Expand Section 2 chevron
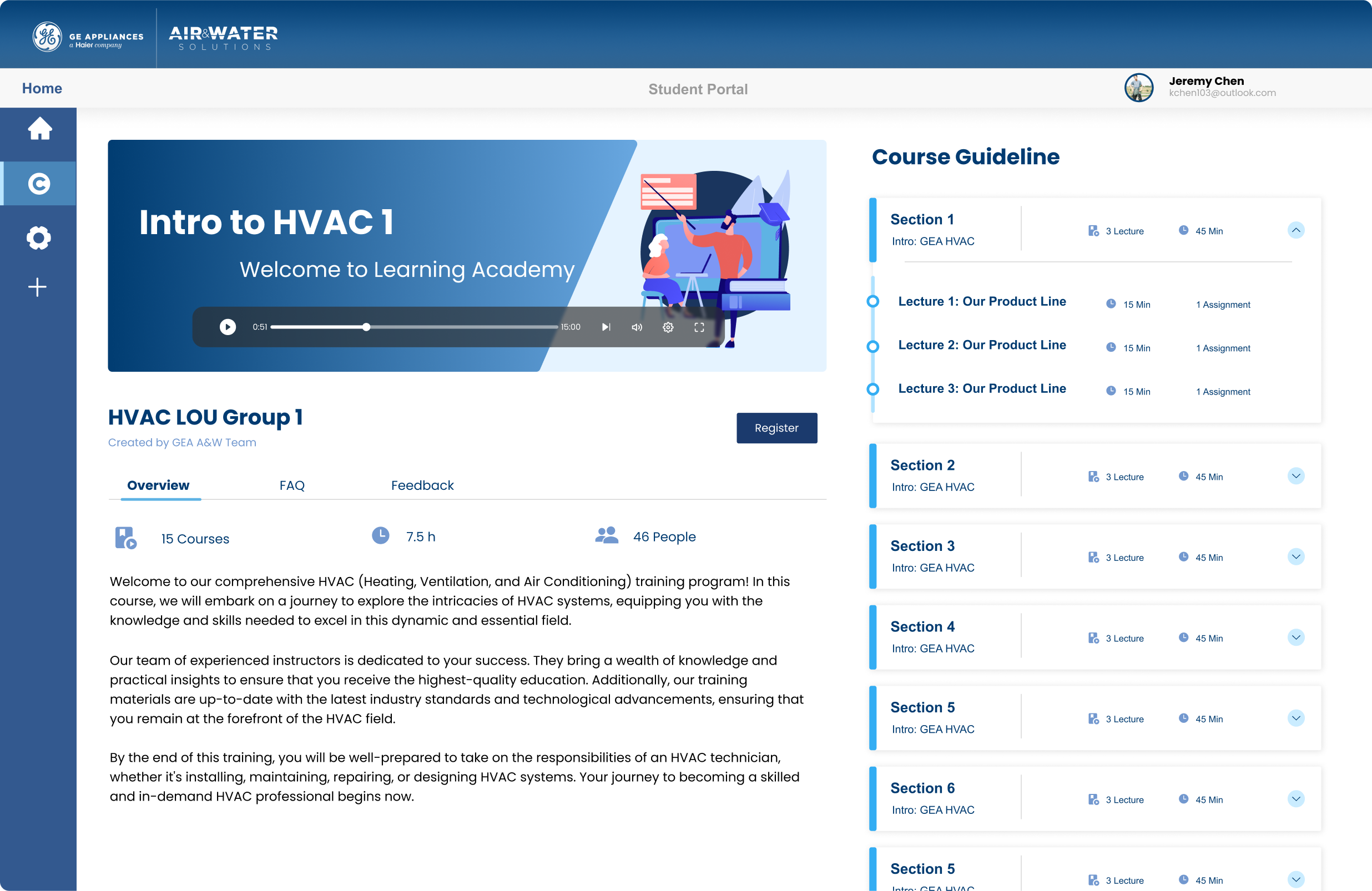 click(x=1295, y=476)
